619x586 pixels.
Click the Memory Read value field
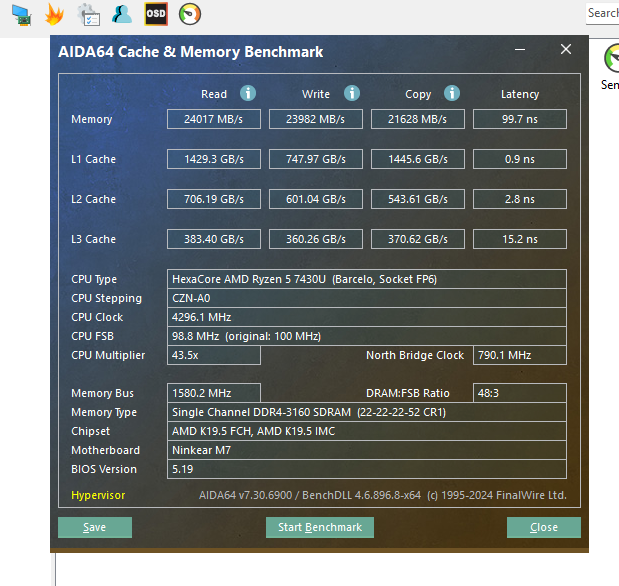pyautogui.click(x=213, y=119)
